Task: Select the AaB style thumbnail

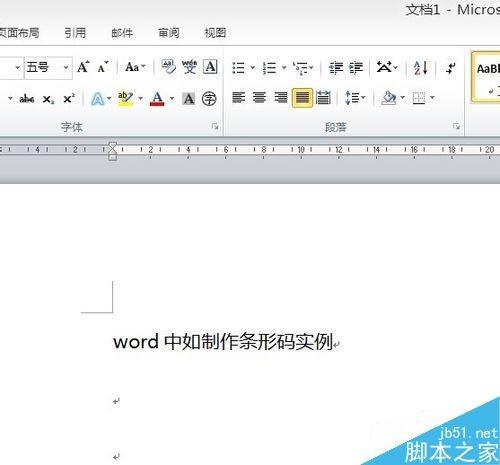Action: [486, 77]
